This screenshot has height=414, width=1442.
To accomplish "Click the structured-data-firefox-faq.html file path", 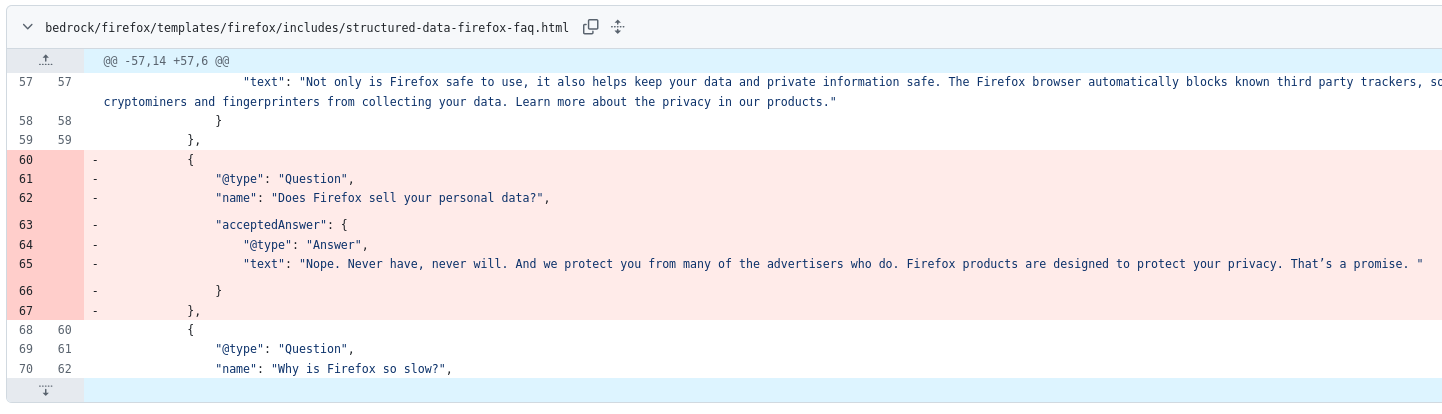I will click(x=306, y=27).
